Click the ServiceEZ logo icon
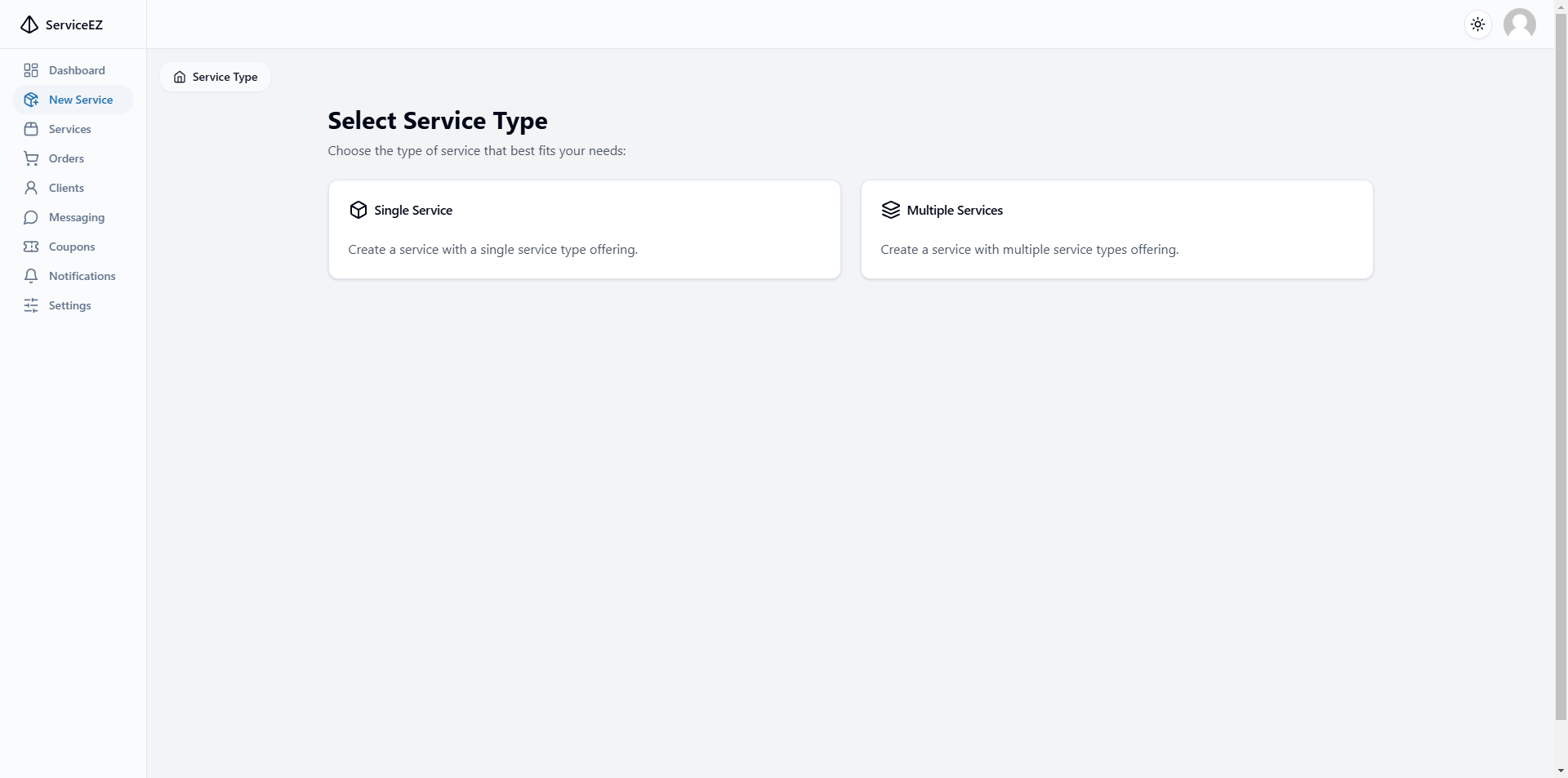Viewport: 1568px width, 778px height. 29,24
